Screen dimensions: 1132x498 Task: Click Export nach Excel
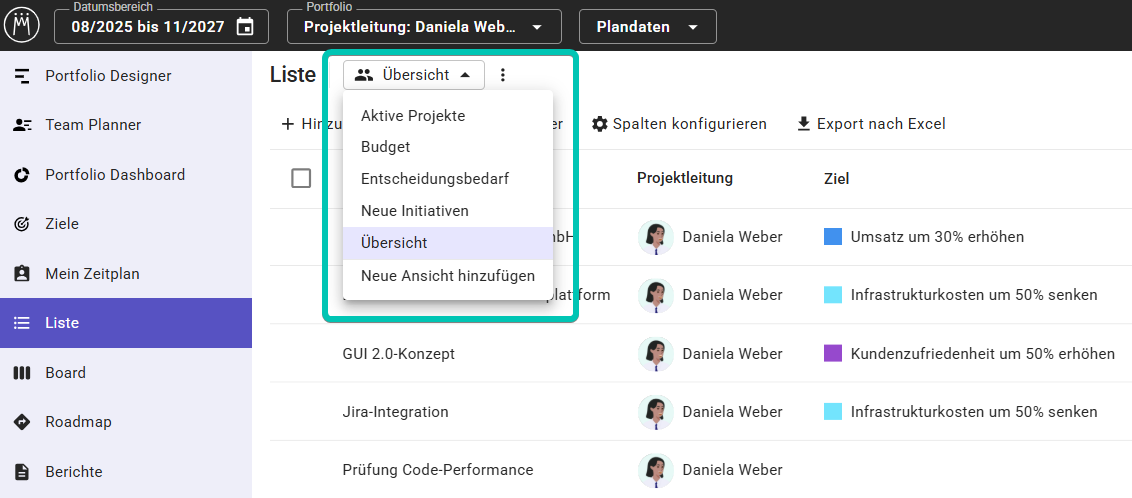870,124
